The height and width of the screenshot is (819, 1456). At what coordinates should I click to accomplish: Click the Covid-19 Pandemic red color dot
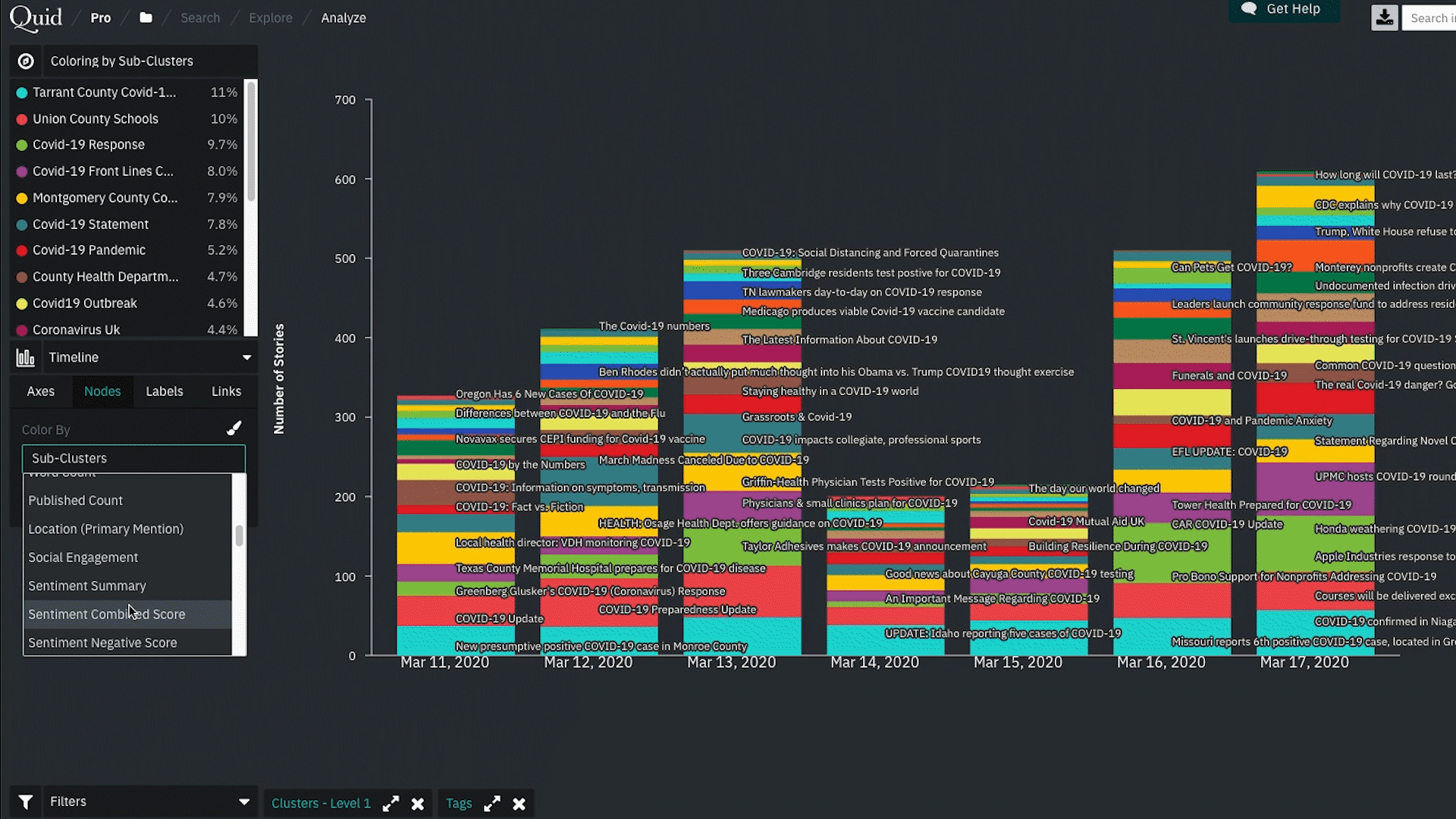22,250
